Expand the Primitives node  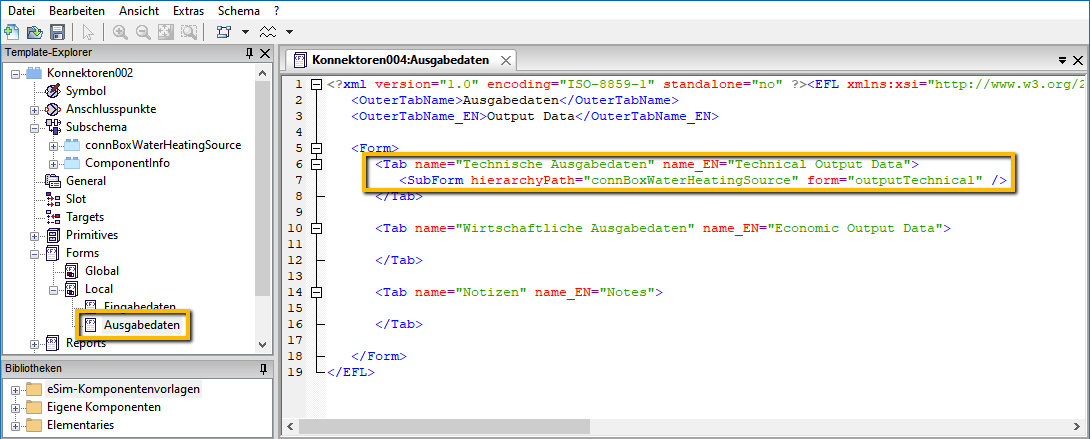pyautogui.click(x=34, y=235)
